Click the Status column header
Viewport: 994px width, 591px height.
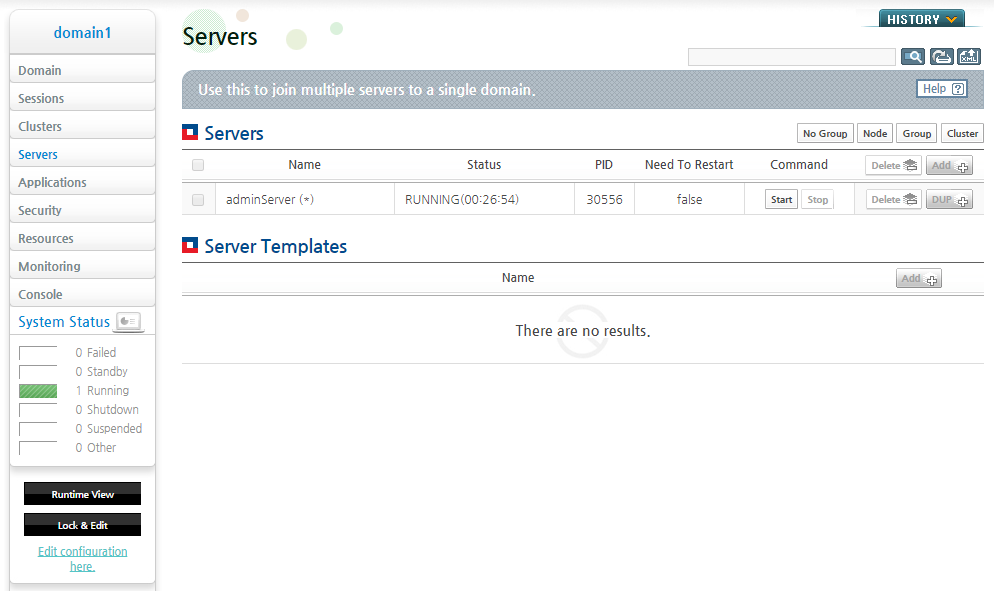[484, 165]
